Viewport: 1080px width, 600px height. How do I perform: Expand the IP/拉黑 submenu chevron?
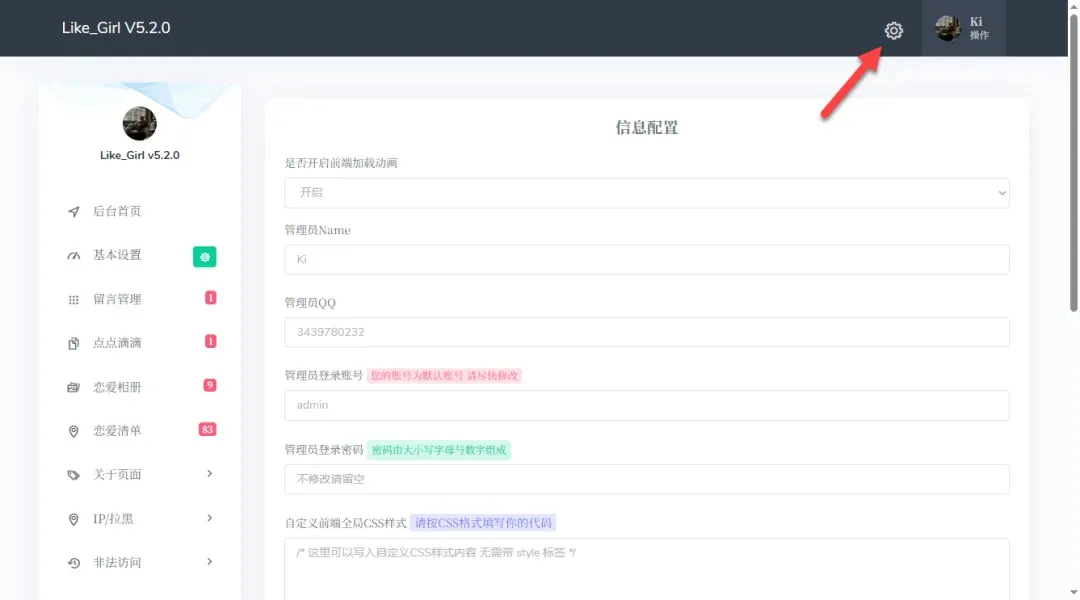point(209,518)
